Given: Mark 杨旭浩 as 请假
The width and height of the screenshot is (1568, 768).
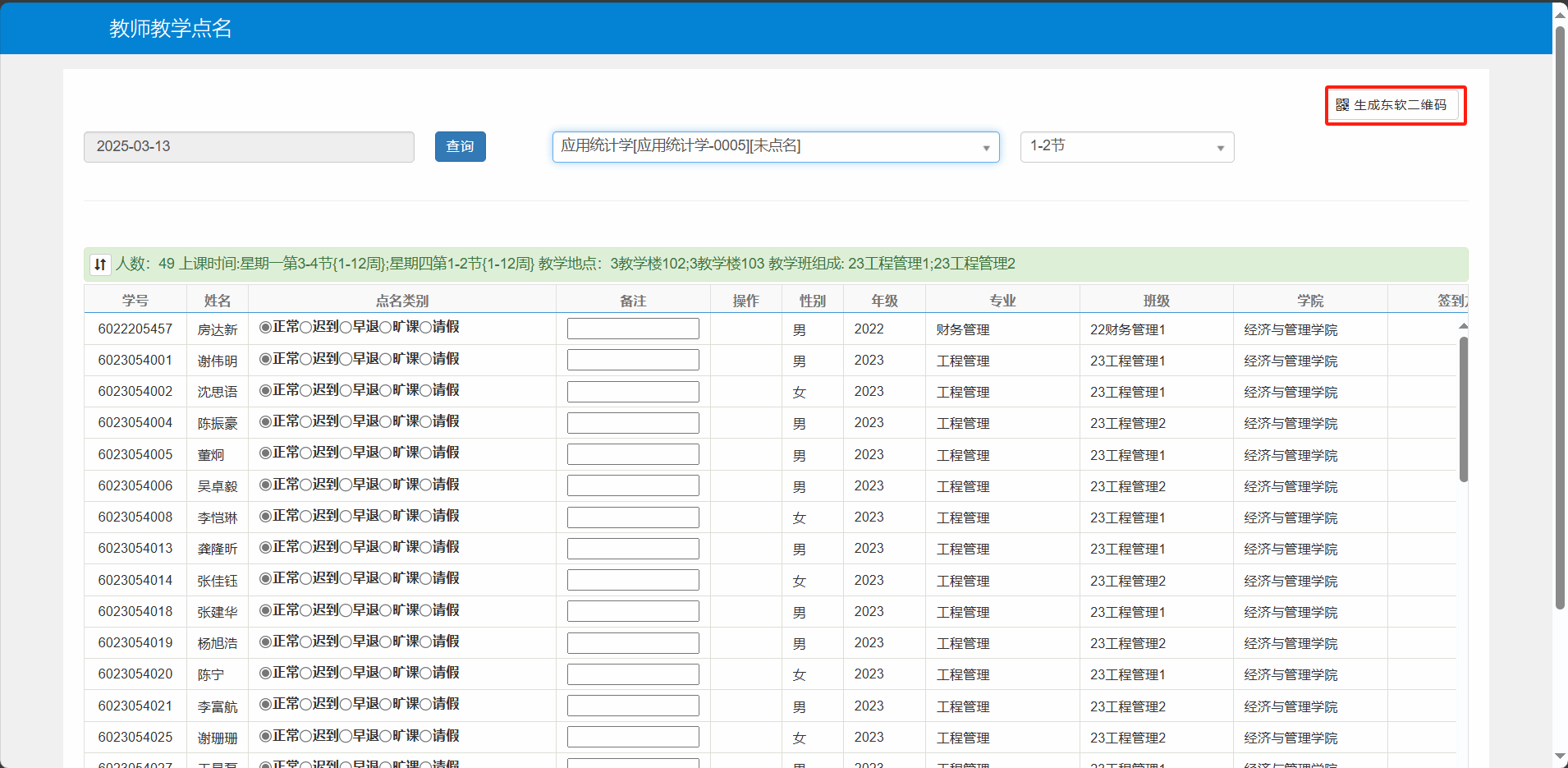Looking at the screenshot, I should click(426, 642).
